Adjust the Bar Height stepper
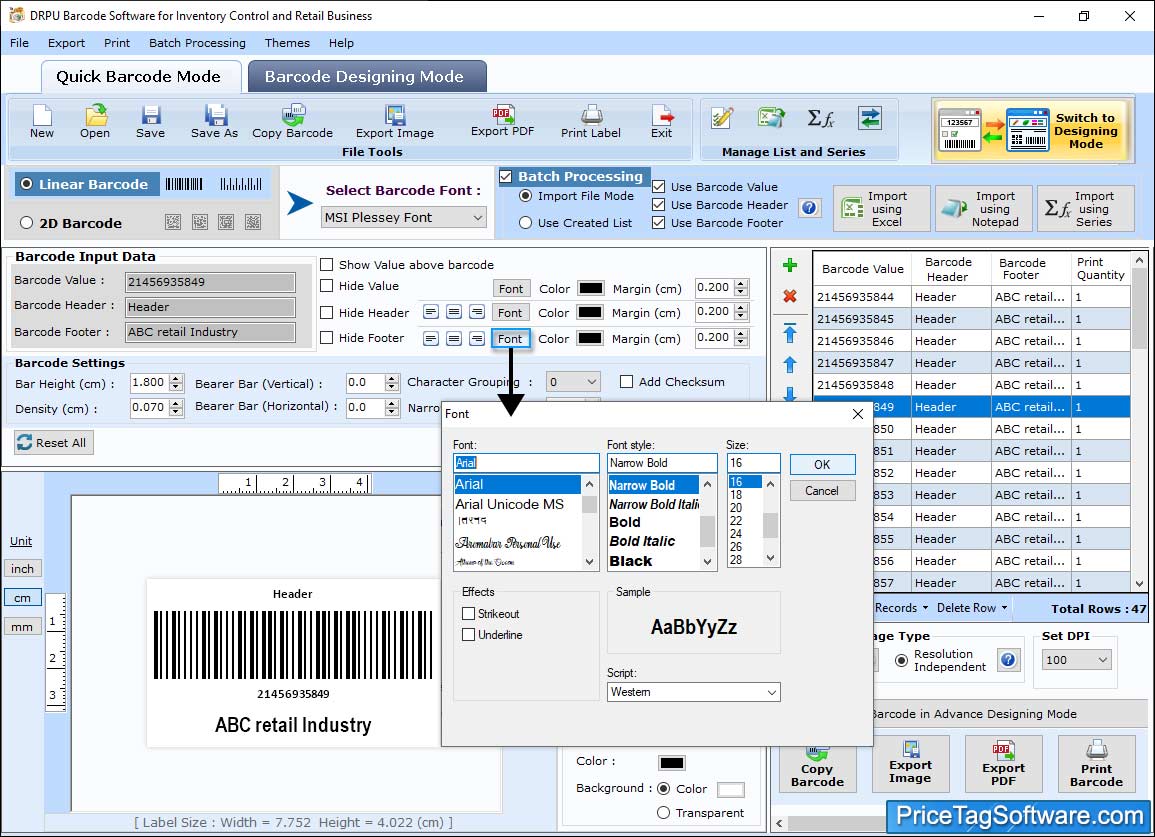This screenshot has height=837, width=1155. 175,383
